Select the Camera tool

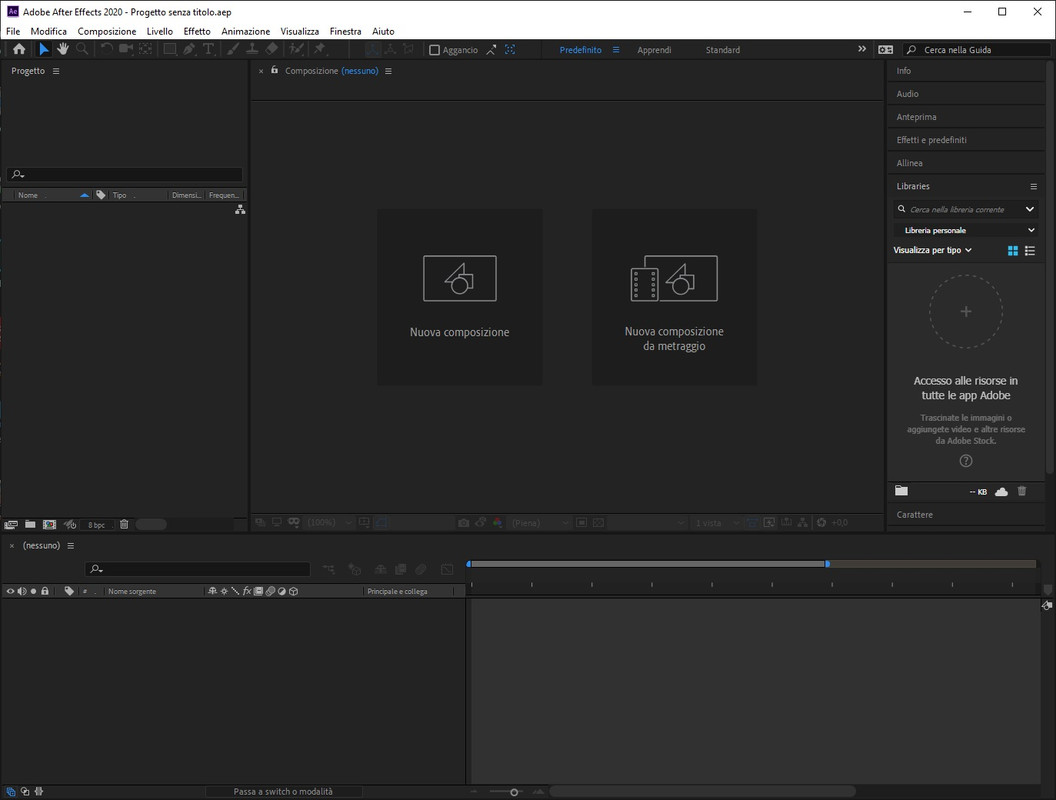point(126,49)
